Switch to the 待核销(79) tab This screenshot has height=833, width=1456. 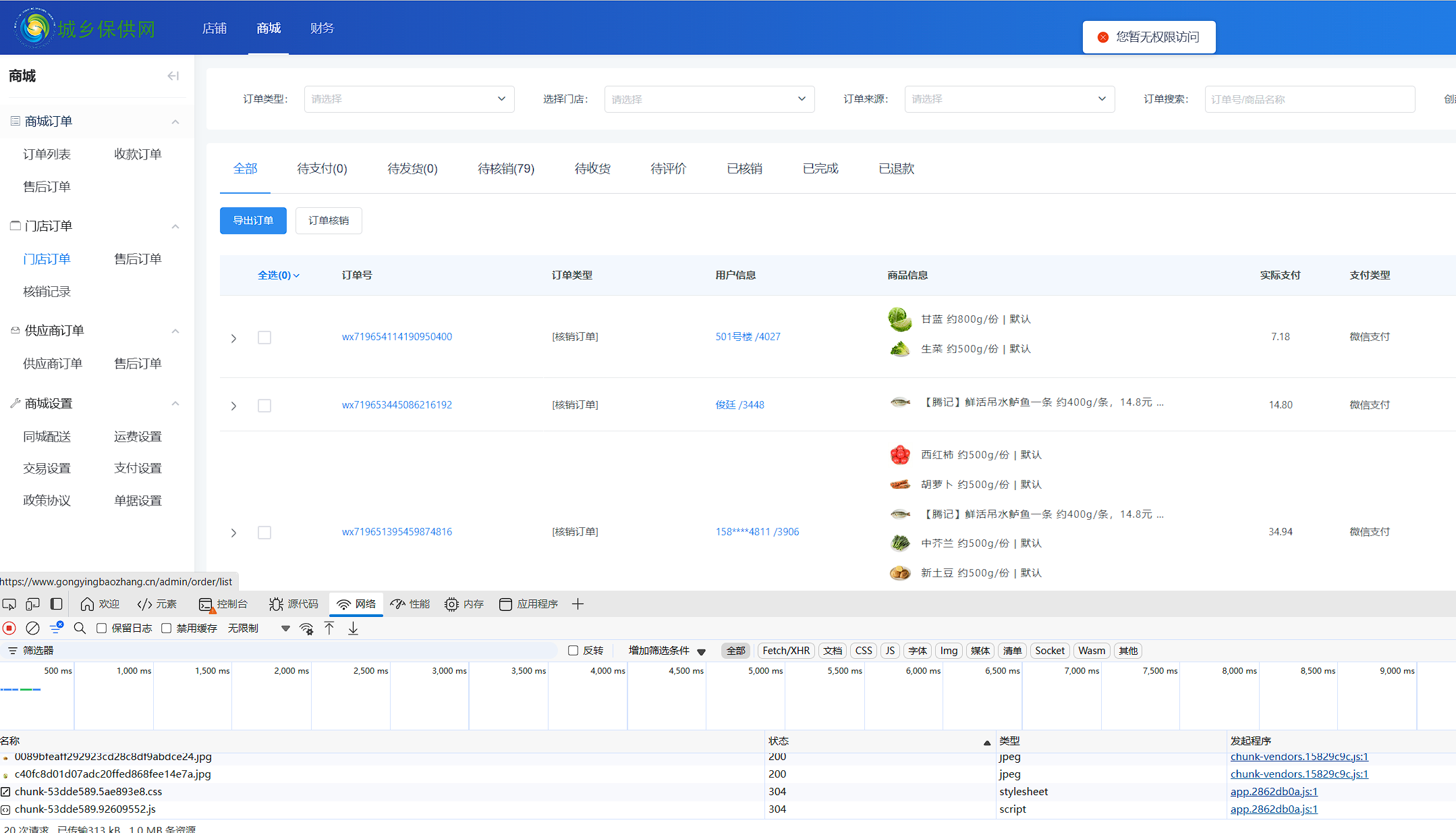506,169
